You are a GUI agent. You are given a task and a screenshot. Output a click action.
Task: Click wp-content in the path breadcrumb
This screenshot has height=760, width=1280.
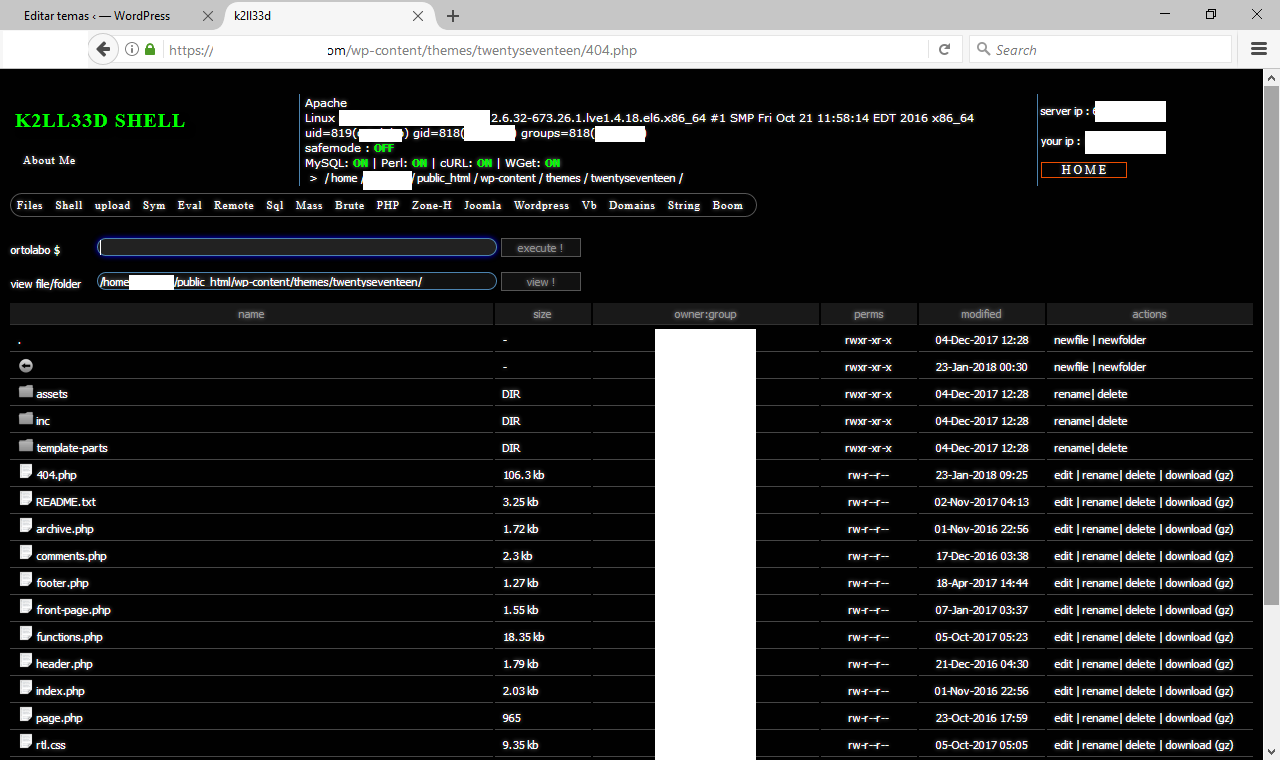[x=509, y=178]
